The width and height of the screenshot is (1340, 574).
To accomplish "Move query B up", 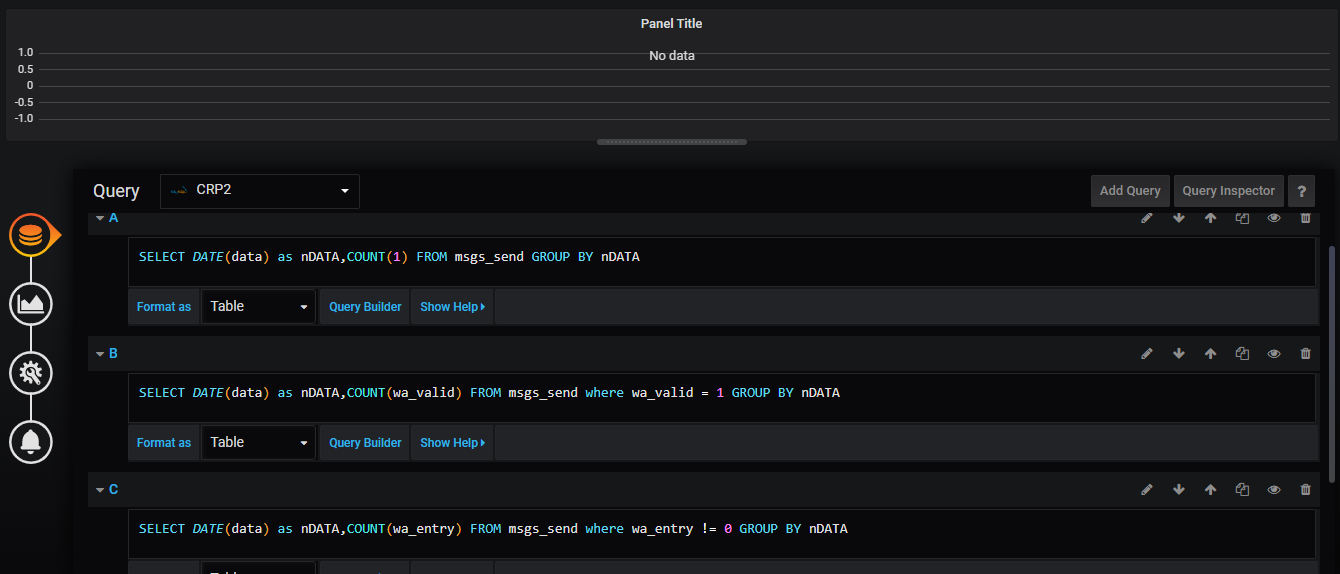I will coord(1210,353).
